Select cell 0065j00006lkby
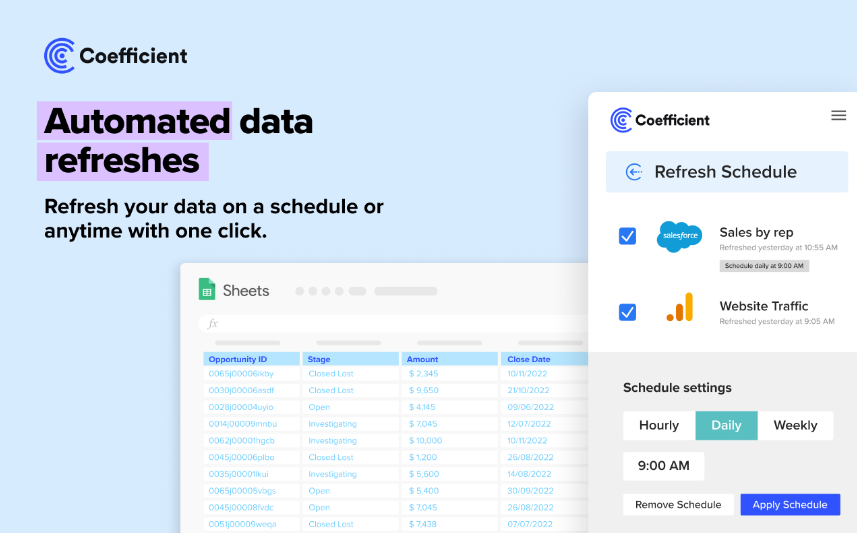Viewport: 857px width, 533px height. pyautogui.click(x=251, y=374)
